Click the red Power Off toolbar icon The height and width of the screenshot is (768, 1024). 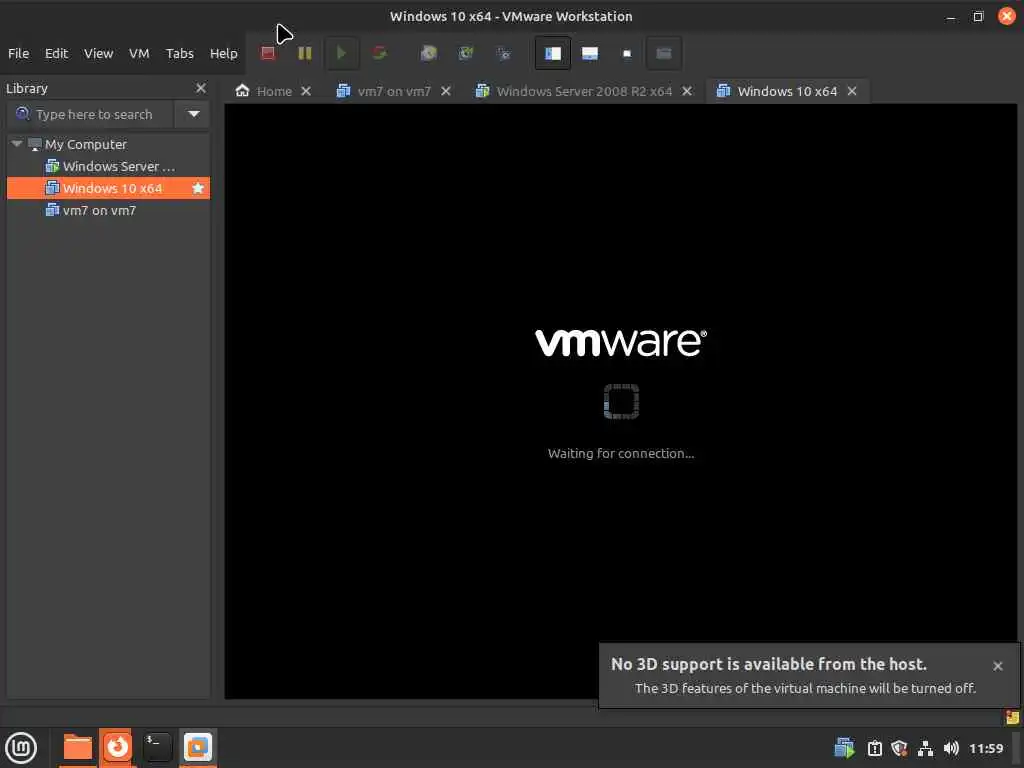(268, 53)
